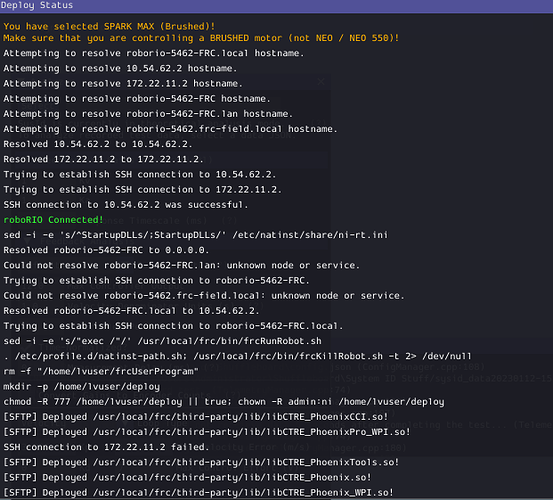The height and width of the screenshot is (500, 553).
Task: Select 'SSH connection to 10.54.62.2 was successful' line
Action: pos(126,205)
